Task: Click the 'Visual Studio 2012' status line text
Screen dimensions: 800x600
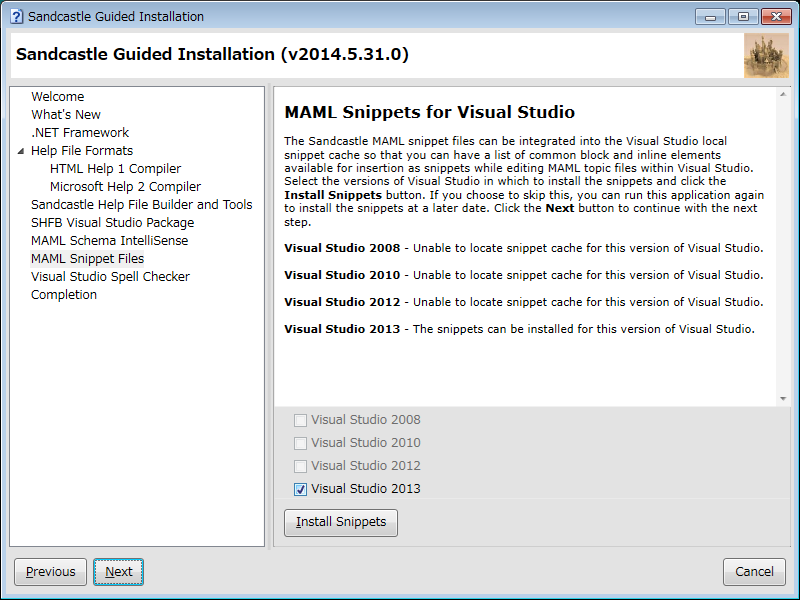Action: (x=524, y=303)
